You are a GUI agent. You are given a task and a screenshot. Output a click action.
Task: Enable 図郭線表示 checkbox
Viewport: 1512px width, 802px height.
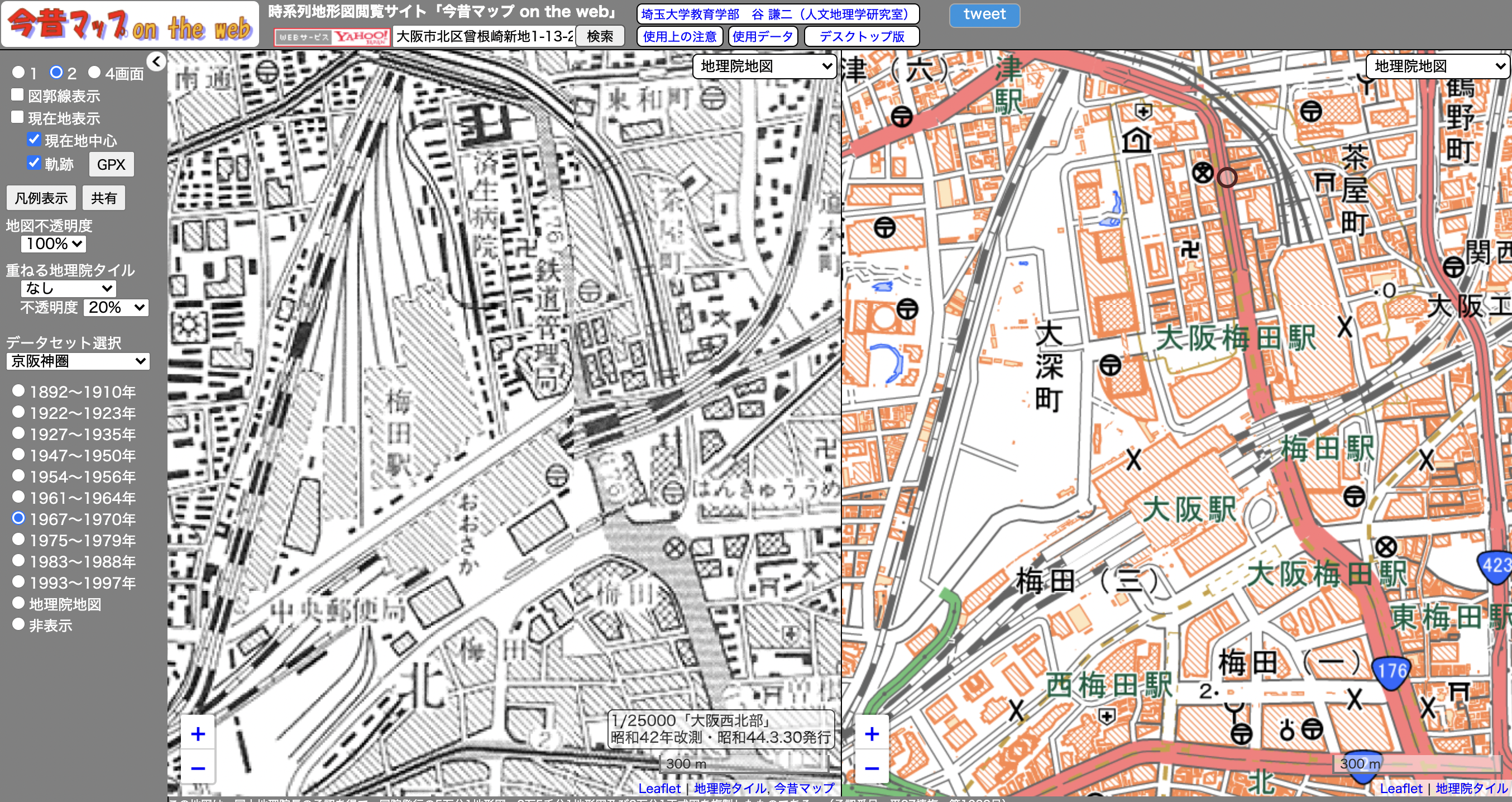[x=18, y=94]
